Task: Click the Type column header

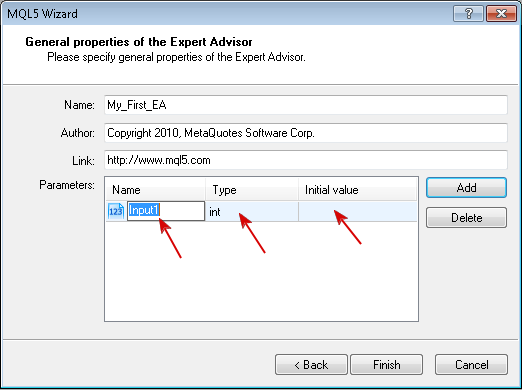Action: (x=252, y=190)
